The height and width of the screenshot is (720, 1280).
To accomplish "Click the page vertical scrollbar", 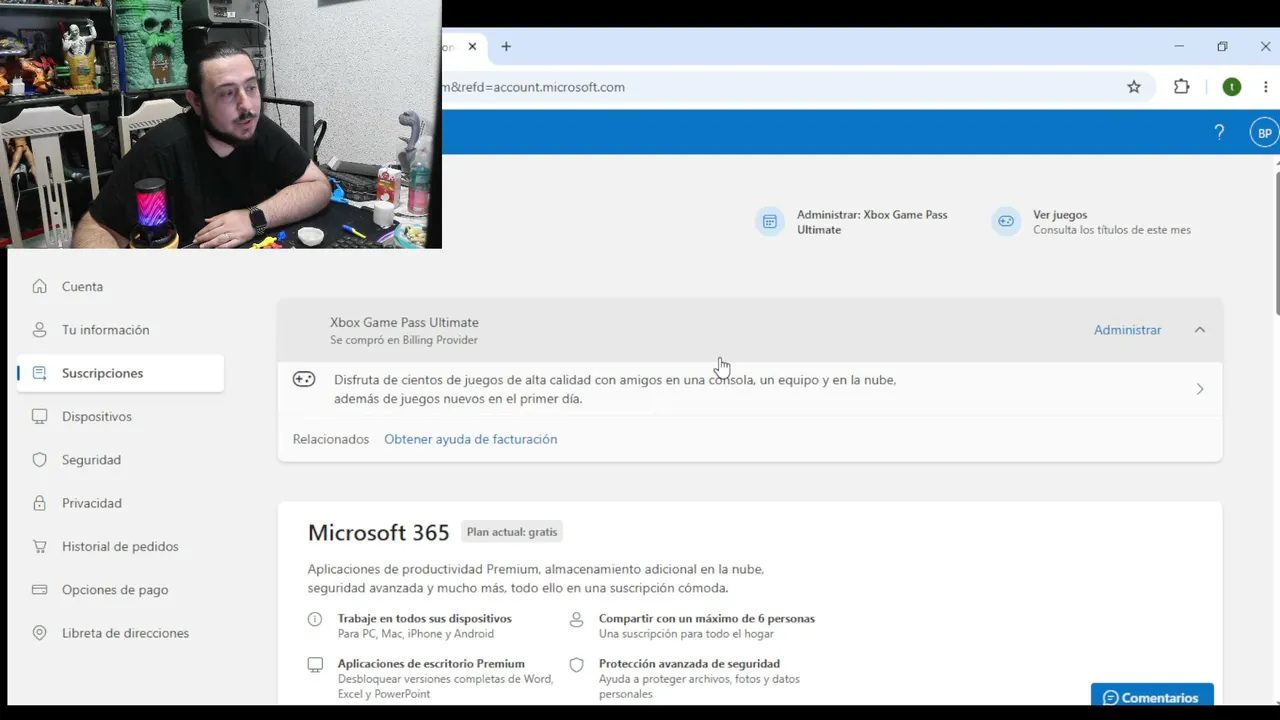I will tap(1277, 243).
